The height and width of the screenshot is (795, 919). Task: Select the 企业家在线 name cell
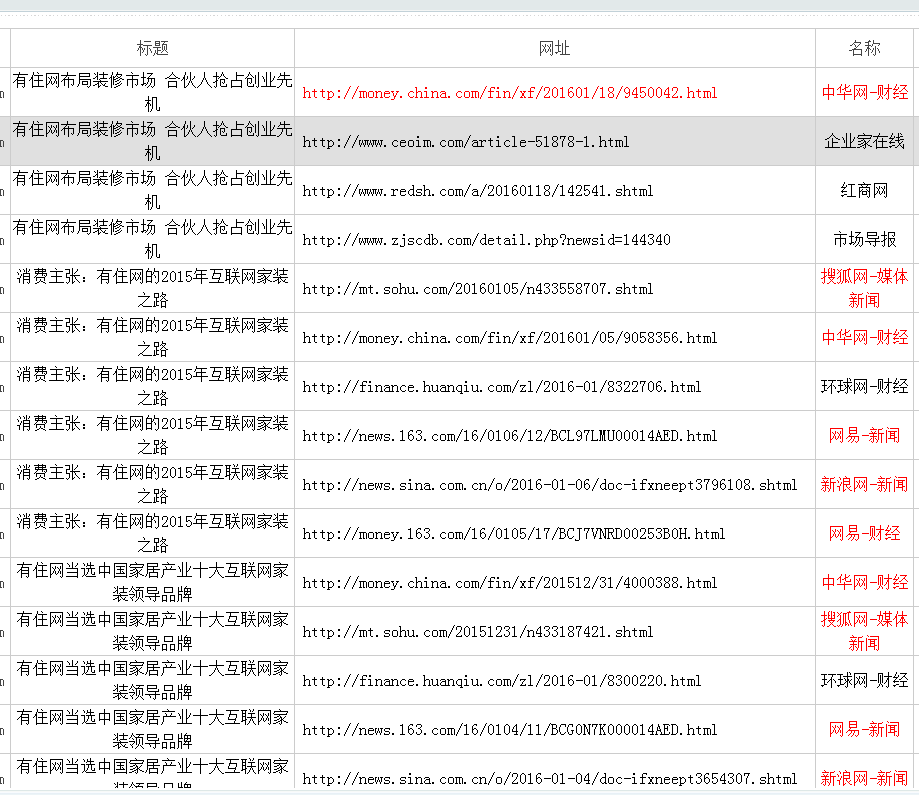coord(864,141)
